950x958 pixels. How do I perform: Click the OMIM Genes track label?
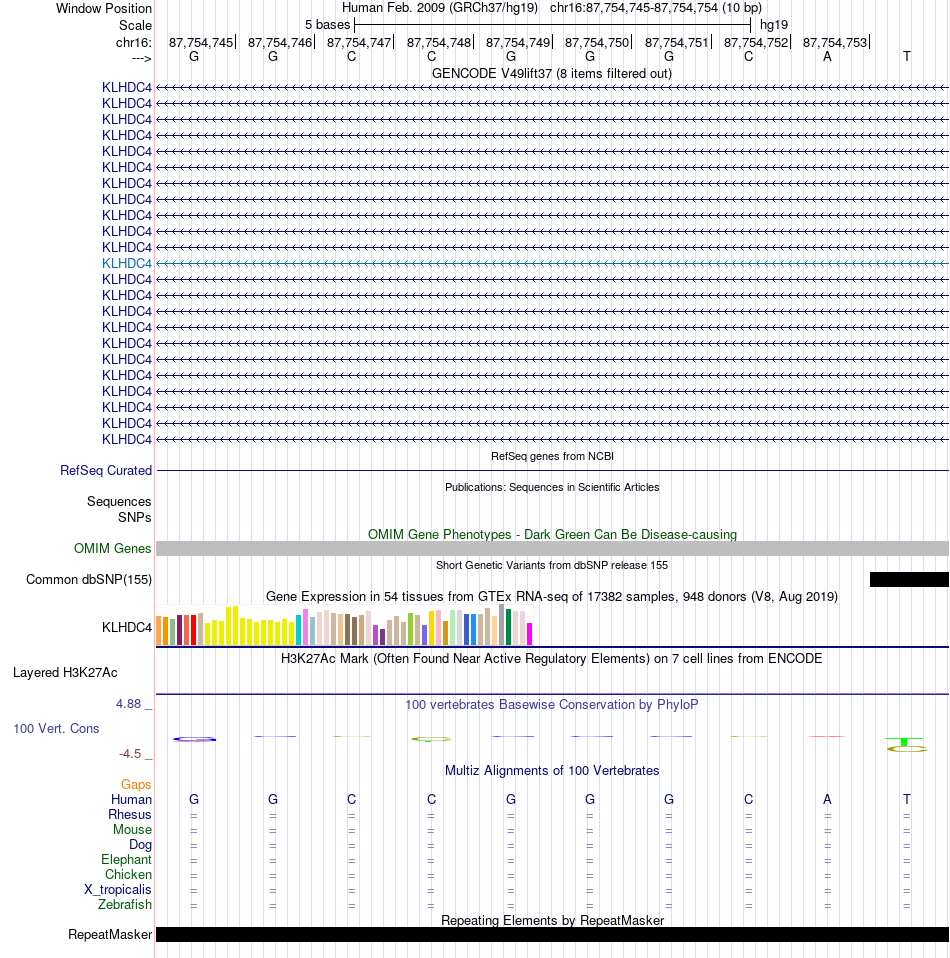pyautogui.click(x=112, y=549)
